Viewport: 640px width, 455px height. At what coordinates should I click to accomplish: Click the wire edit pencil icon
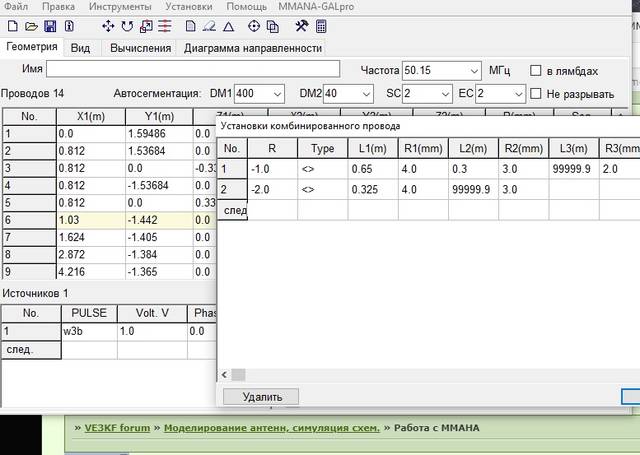pyautogui.click(x=209, y=27)
